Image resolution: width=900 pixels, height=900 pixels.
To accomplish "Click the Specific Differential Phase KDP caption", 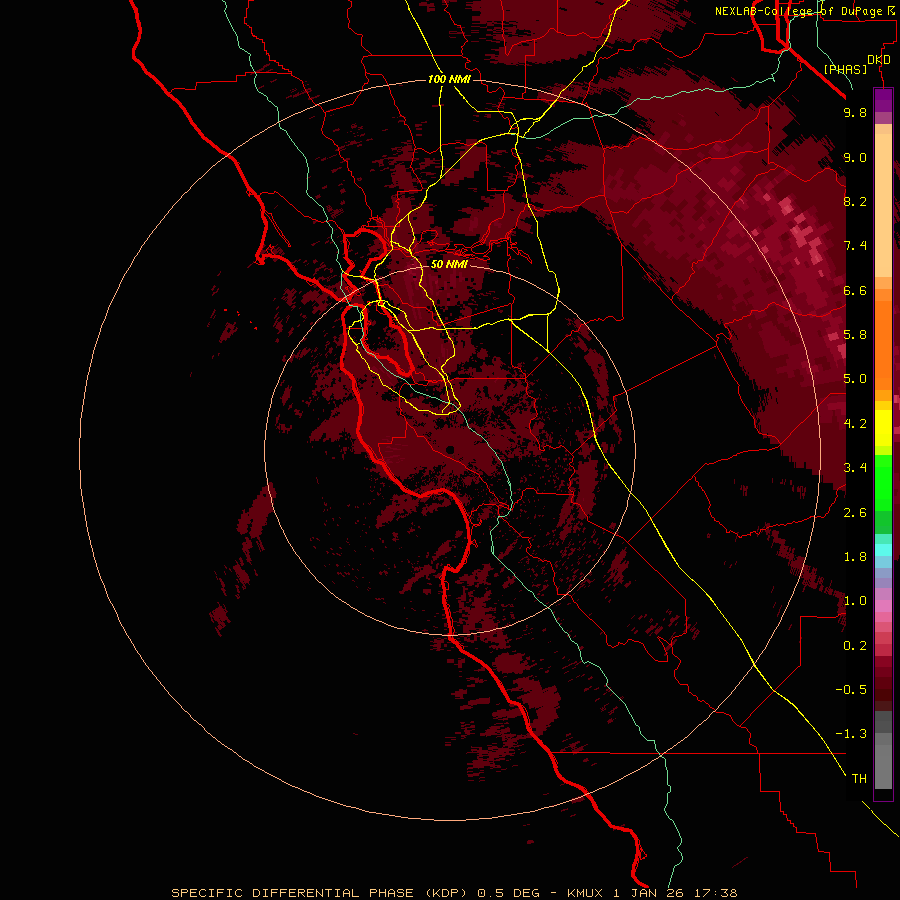I will click(x=455, y=893).
